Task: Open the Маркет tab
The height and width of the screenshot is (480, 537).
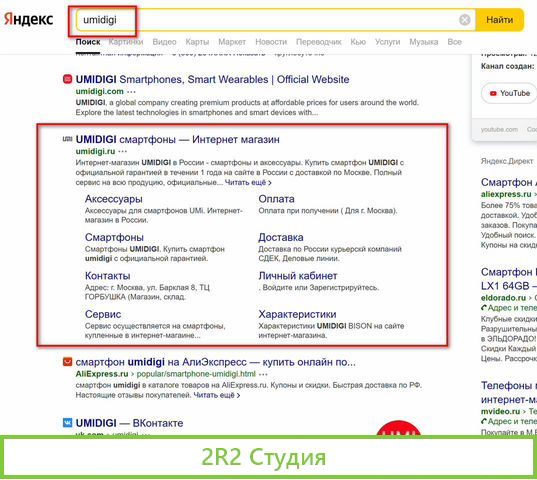Action: point(232,42)
